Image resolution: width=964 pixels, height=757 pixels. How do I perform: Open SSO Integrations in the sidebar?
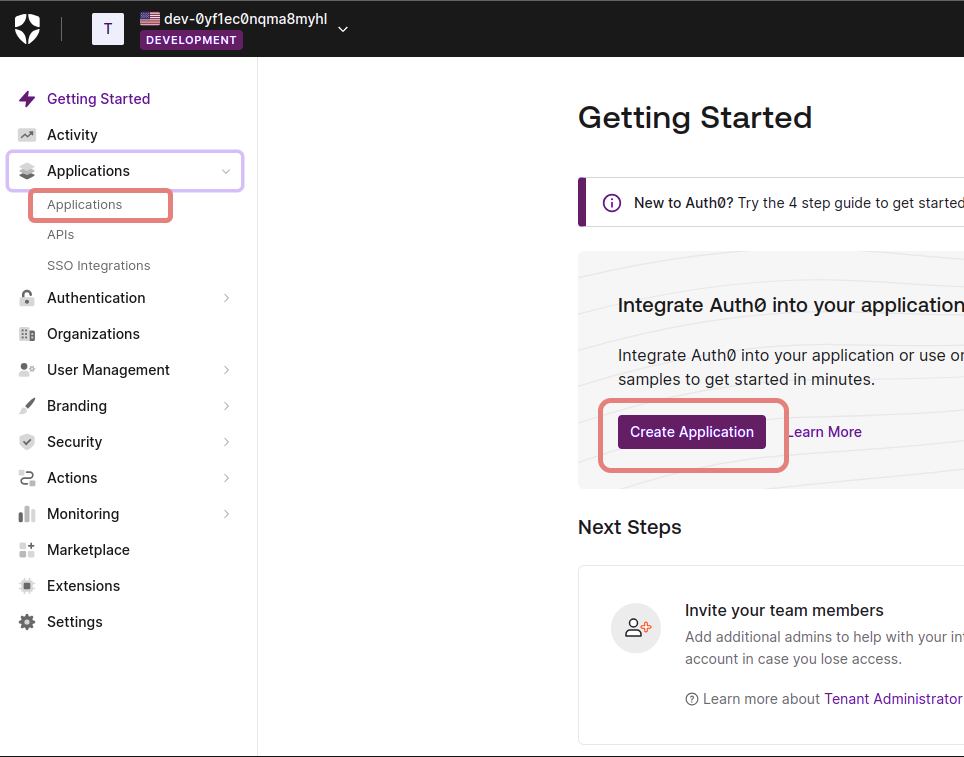point(98,266)
